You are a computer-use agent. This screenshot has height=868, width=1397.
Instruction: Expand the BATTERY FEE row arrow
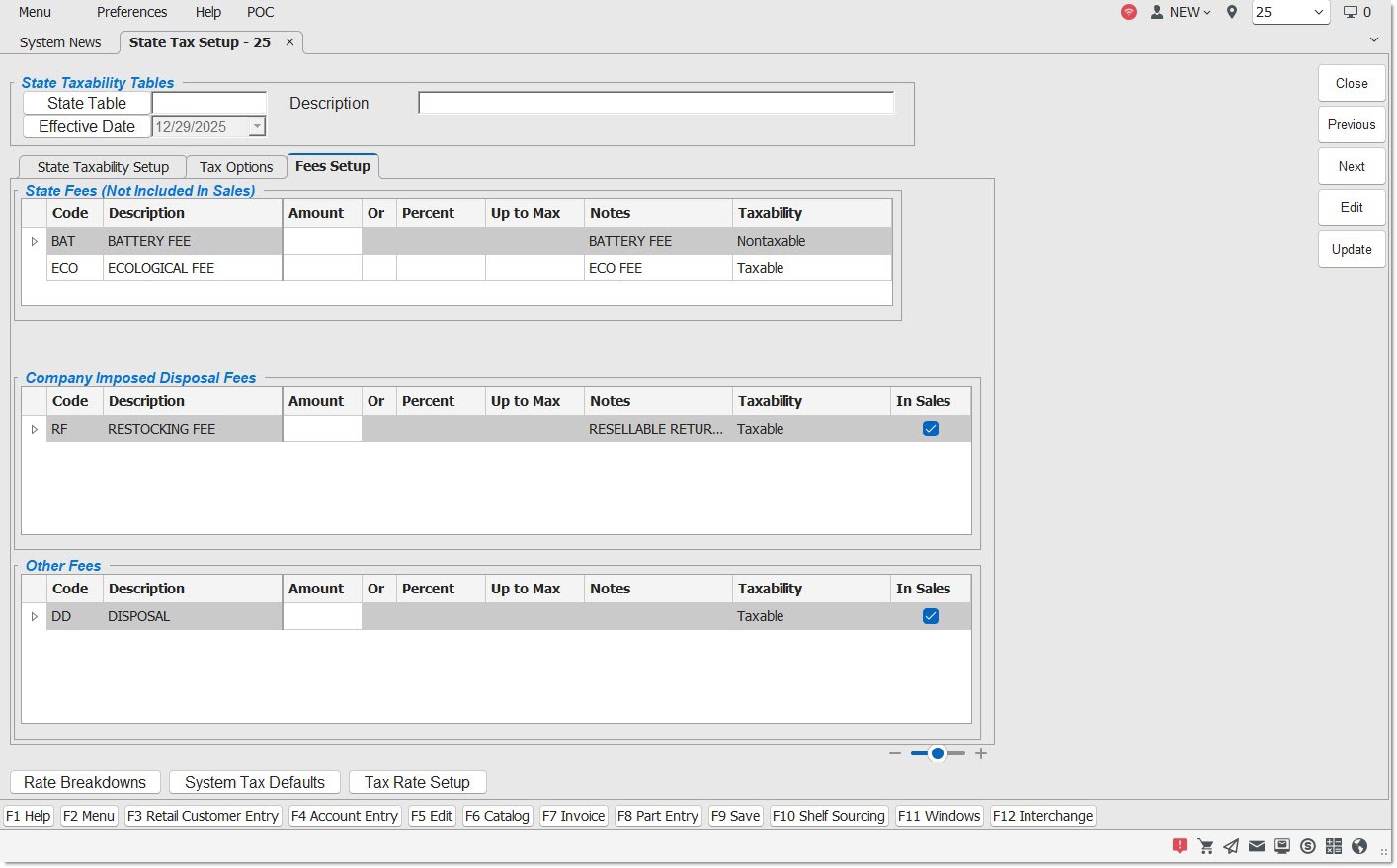click(35, 241)
